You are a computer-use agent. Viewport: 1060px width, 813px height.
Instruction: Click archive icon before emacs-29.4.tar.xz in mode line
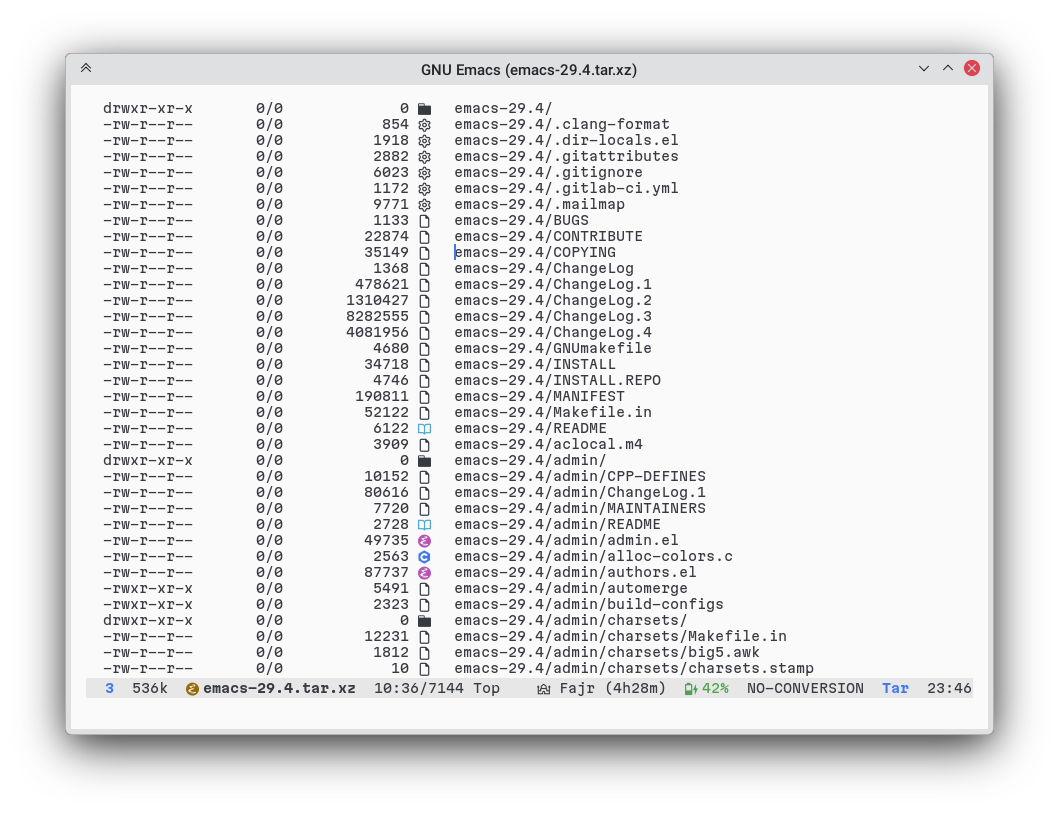192,689
